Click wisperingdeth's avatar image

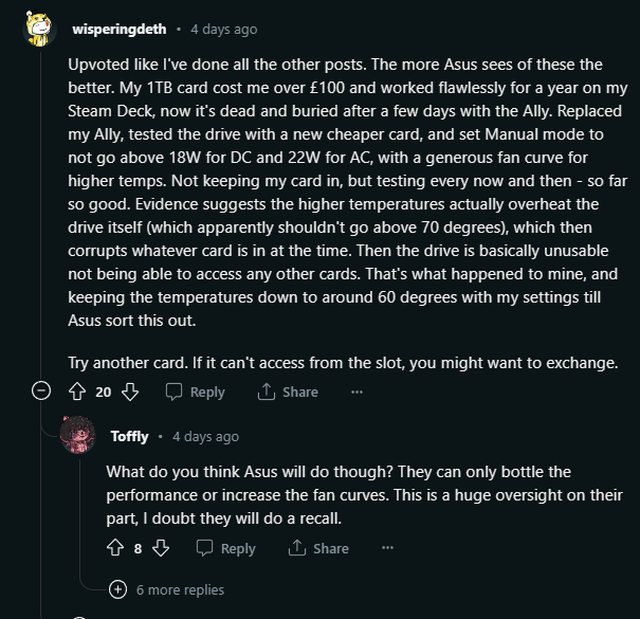pyautogui.click(x=40, y=30)
